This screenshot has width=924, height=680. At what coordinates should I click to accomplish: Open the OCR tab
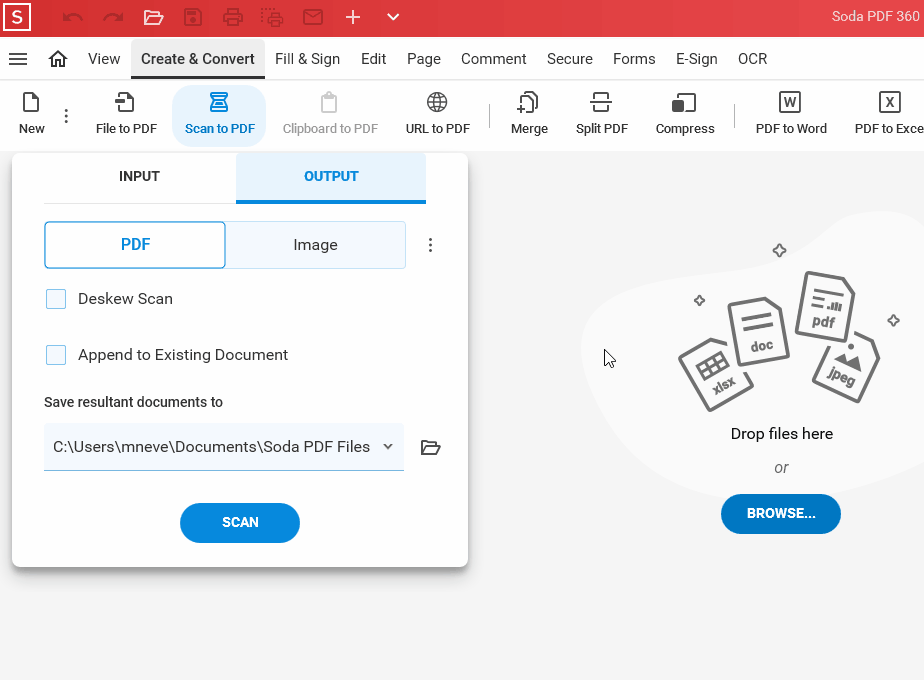click(753, 59)
